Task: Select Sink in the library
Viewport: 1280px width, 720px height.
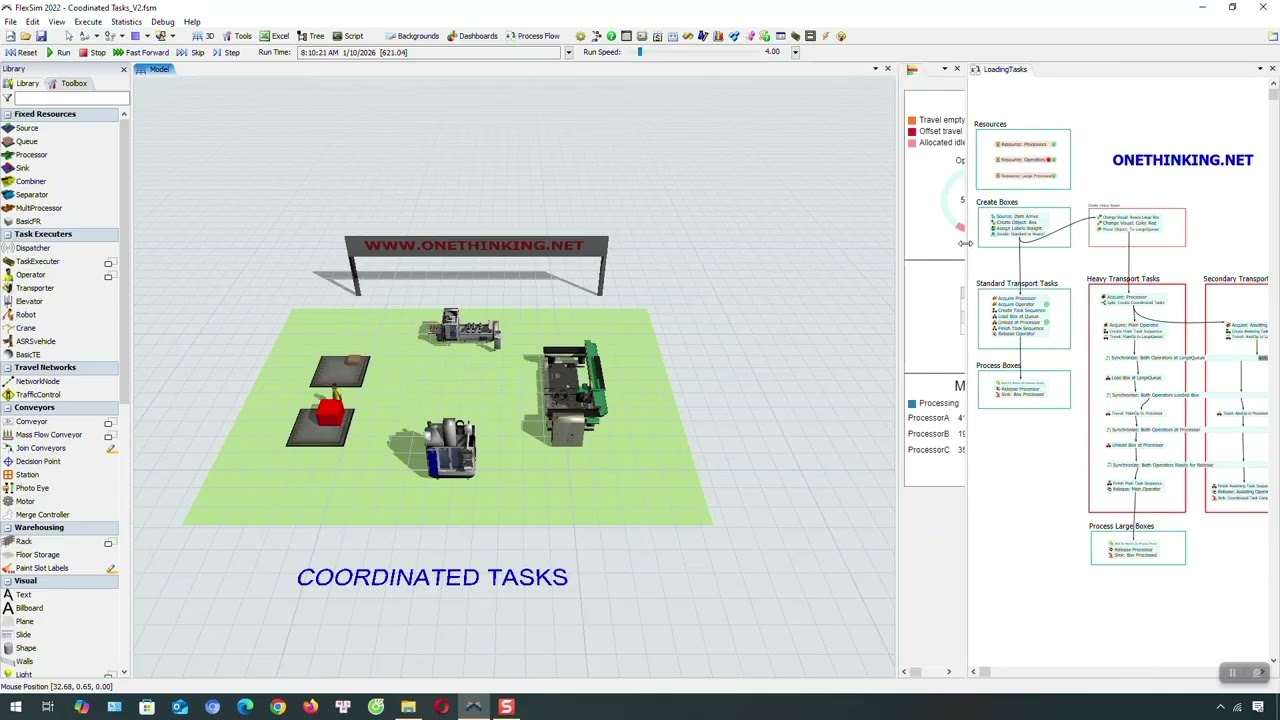Action: point(23,168)
